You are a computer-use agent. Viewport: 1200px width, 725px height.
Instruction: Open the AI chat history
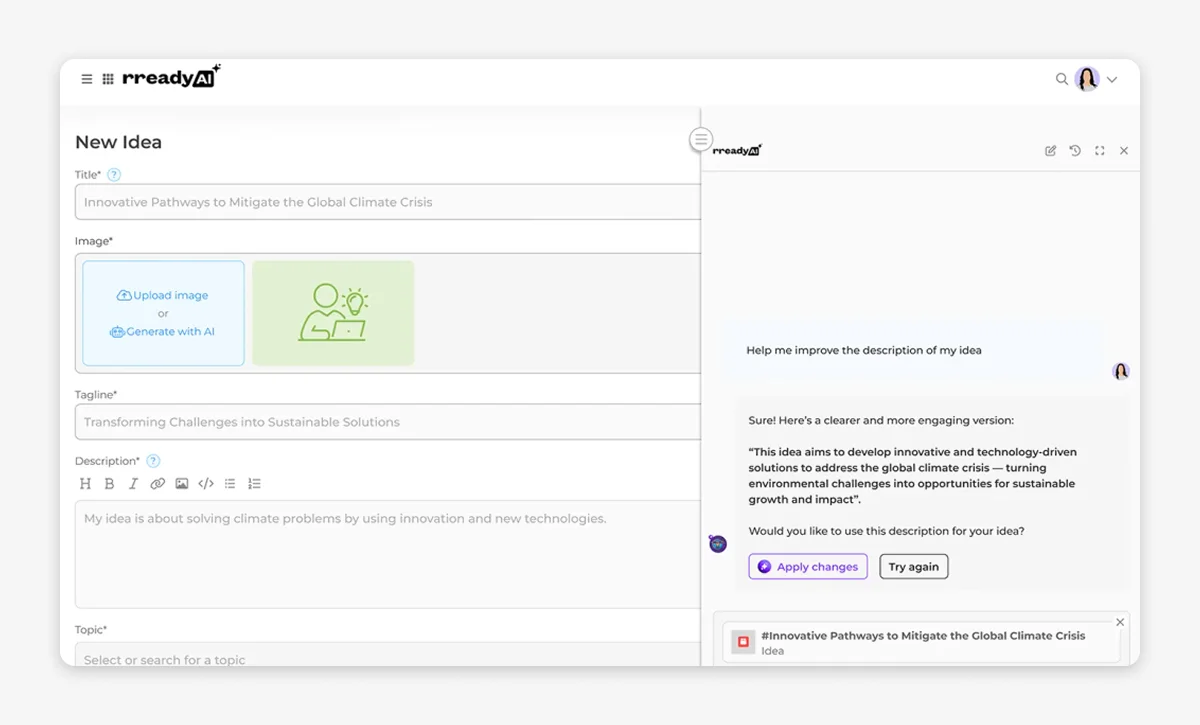tap(1075, 150)
